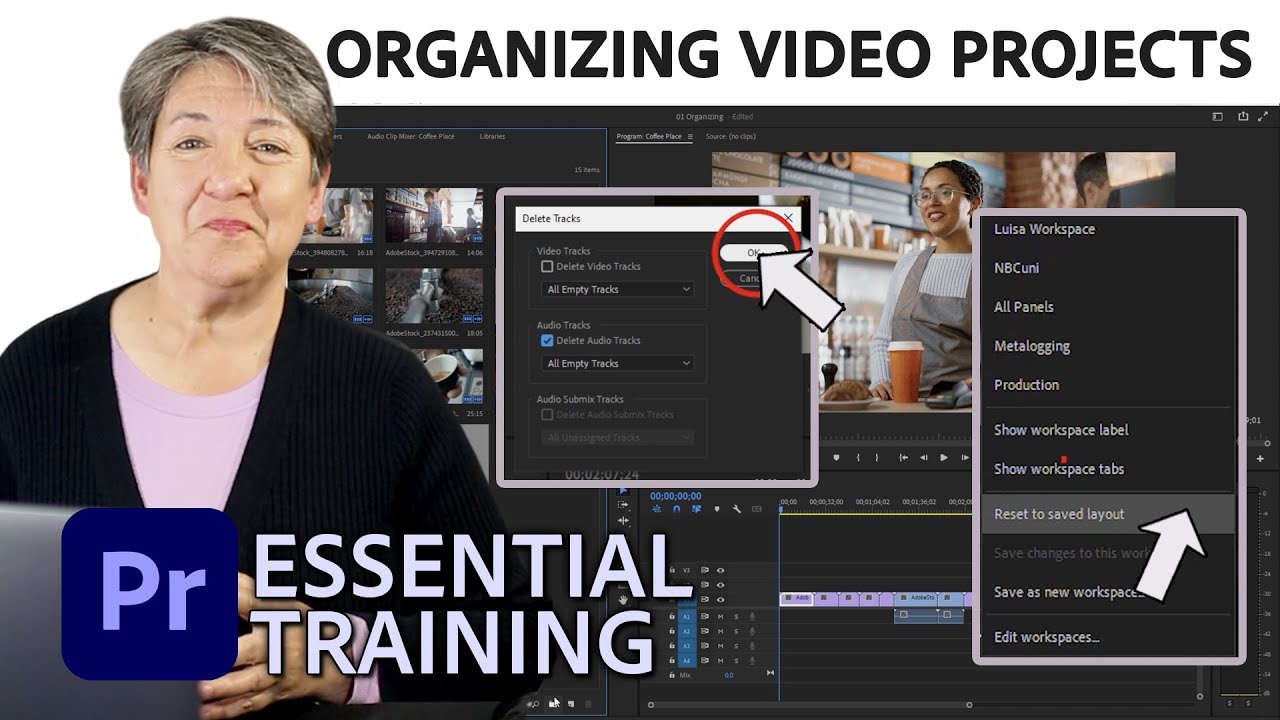This screenshot has width=1280, height=720.
Task: Click timeline playhead timecode 00;00;00;00
Action: 676,496
